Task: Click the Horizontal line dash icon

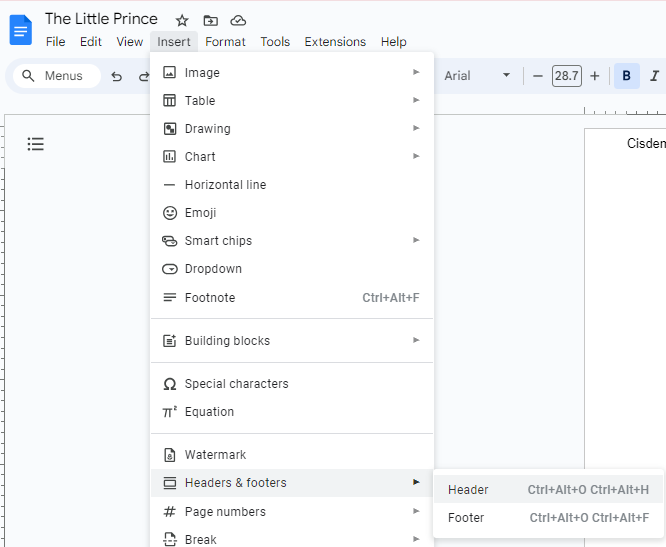Action: pos(169,185)
